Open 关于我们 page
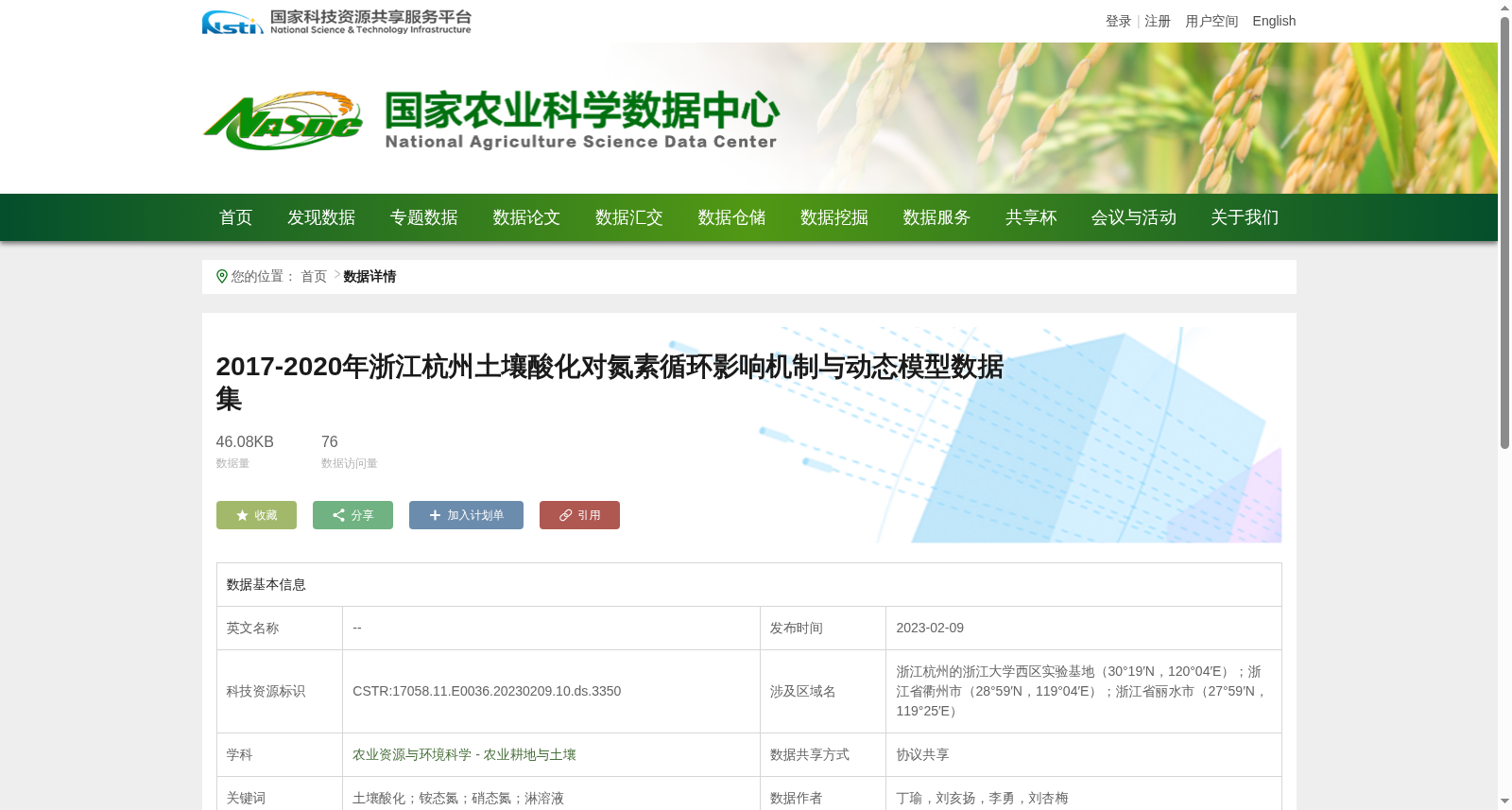Screen dimensions: 1512x810 pos(1245,218)
